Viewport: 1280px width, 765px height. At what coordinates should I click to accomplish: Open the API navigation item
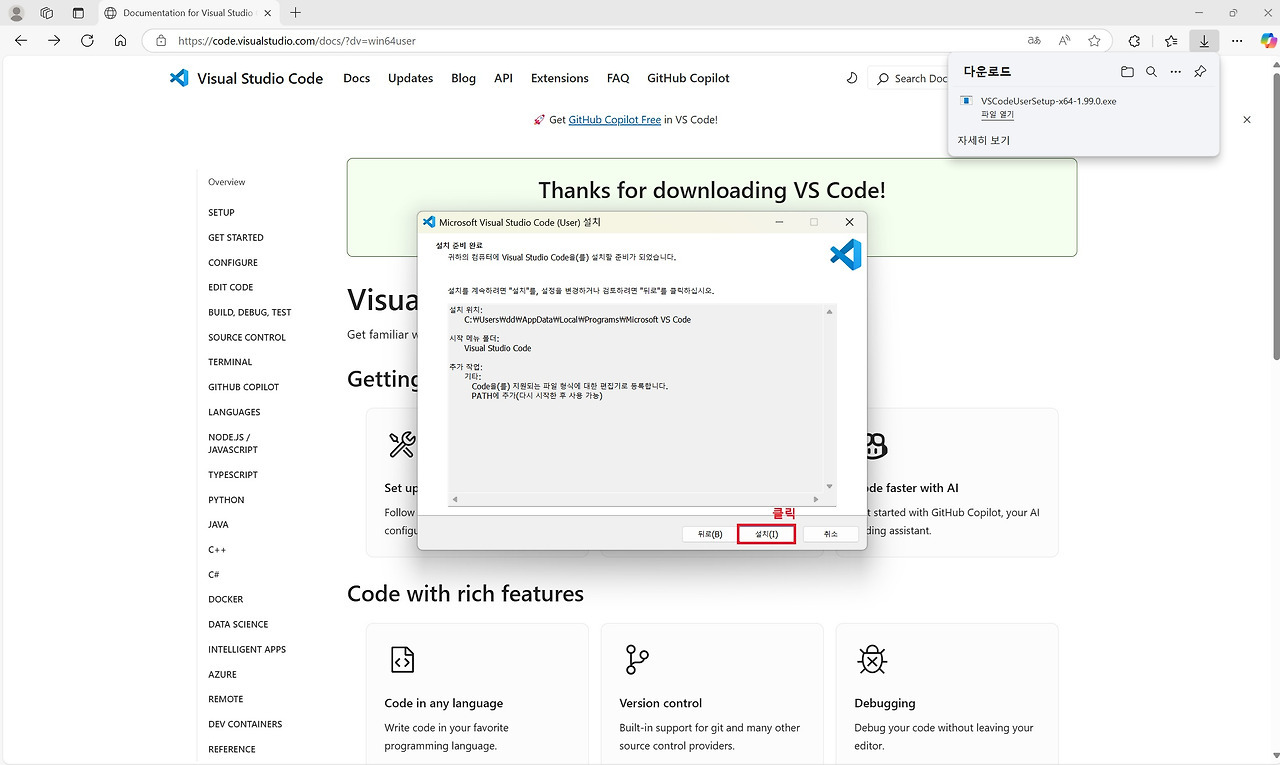pyautogui.click(x=503, y=78)
